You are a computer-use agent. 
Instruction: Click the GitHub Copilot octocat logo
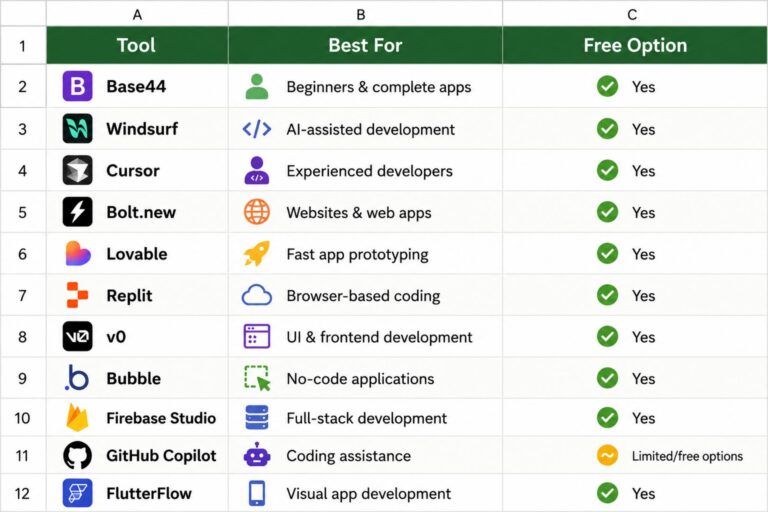[77, 455]
